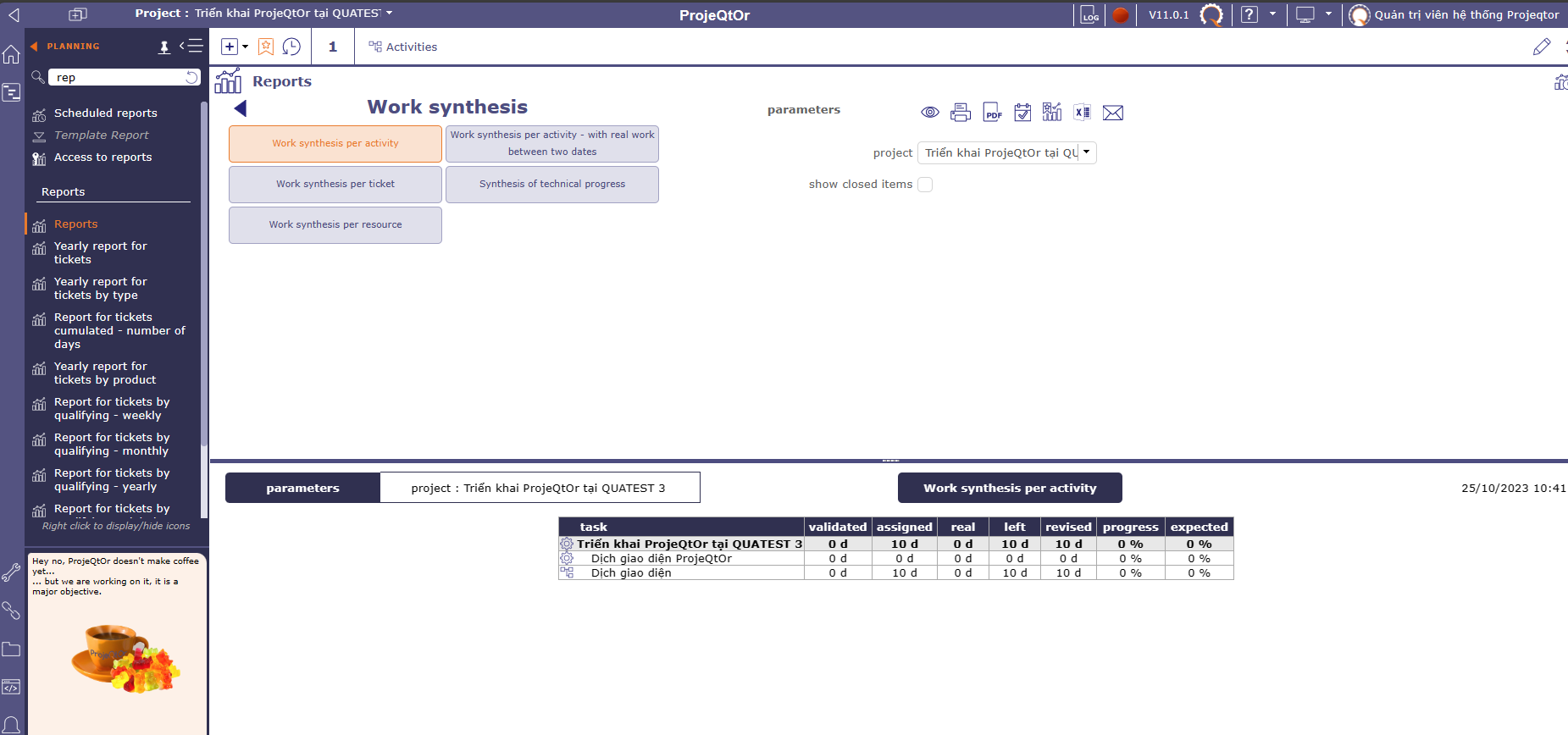Open dropdown arrow beside the plus button
Viewport: 1568px width, 735px height.
[x=246, y=47]
